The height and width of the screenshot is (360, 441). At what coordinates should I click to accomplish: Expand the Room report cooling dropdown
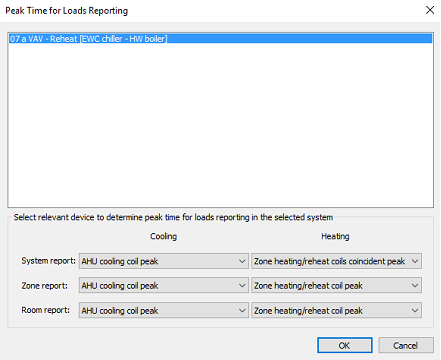[164, 310]
